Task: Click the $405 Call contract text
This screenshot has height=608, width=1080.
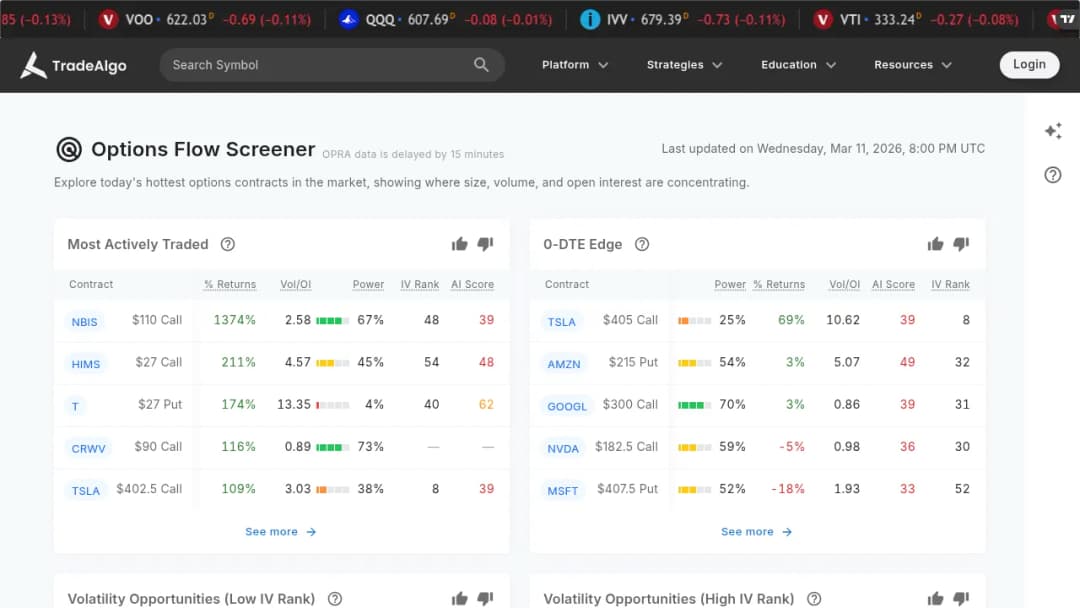Action: [x=630, y=320]
